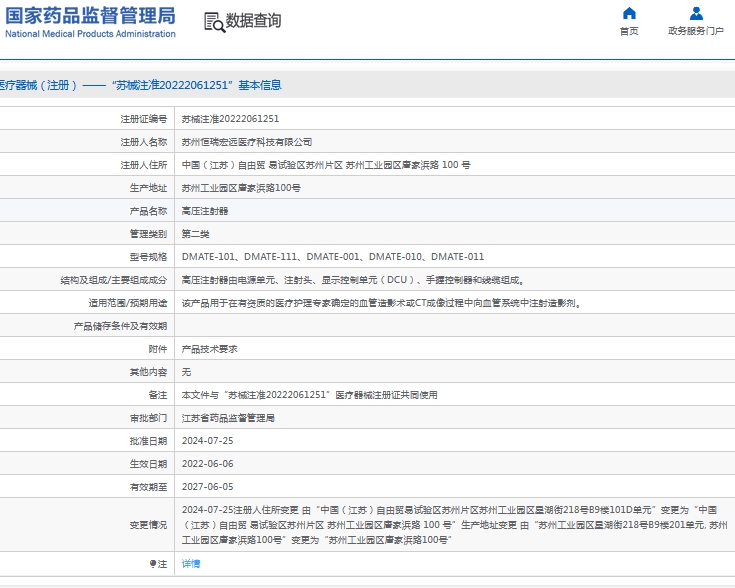The height and width of the screenshot is (588, 735).
Task: Click 江苏省药品监督管理局 approval department
Action: pyautogui.click(x=228, y=418)
